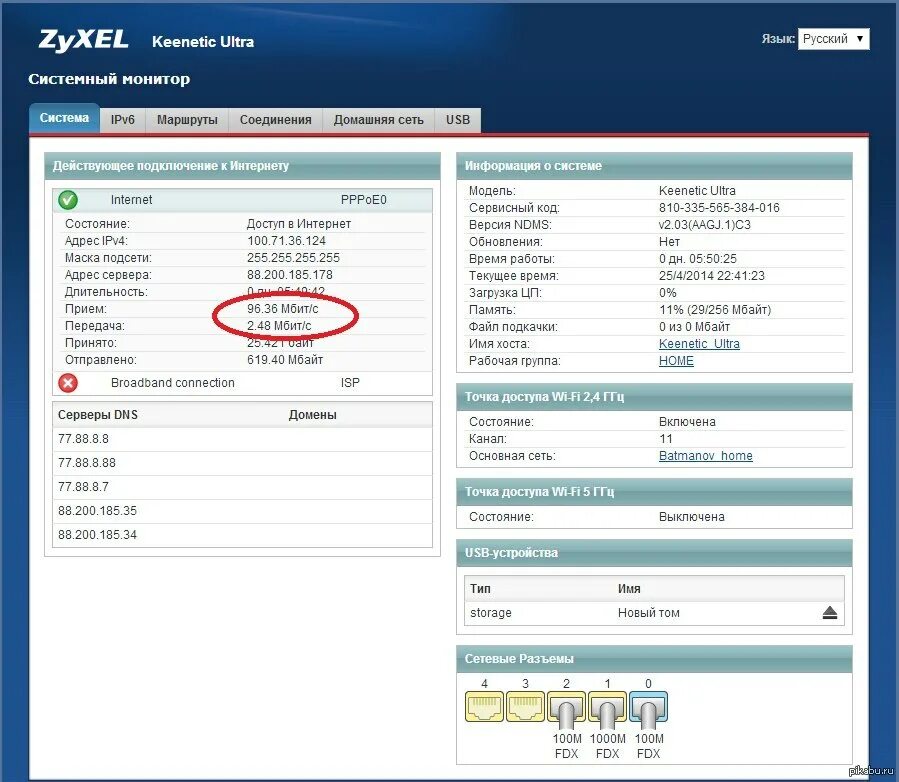The height and width of the screenshot is (782, 899).
Task: Click the green check icon beside Internet
Action: (68, 200)
